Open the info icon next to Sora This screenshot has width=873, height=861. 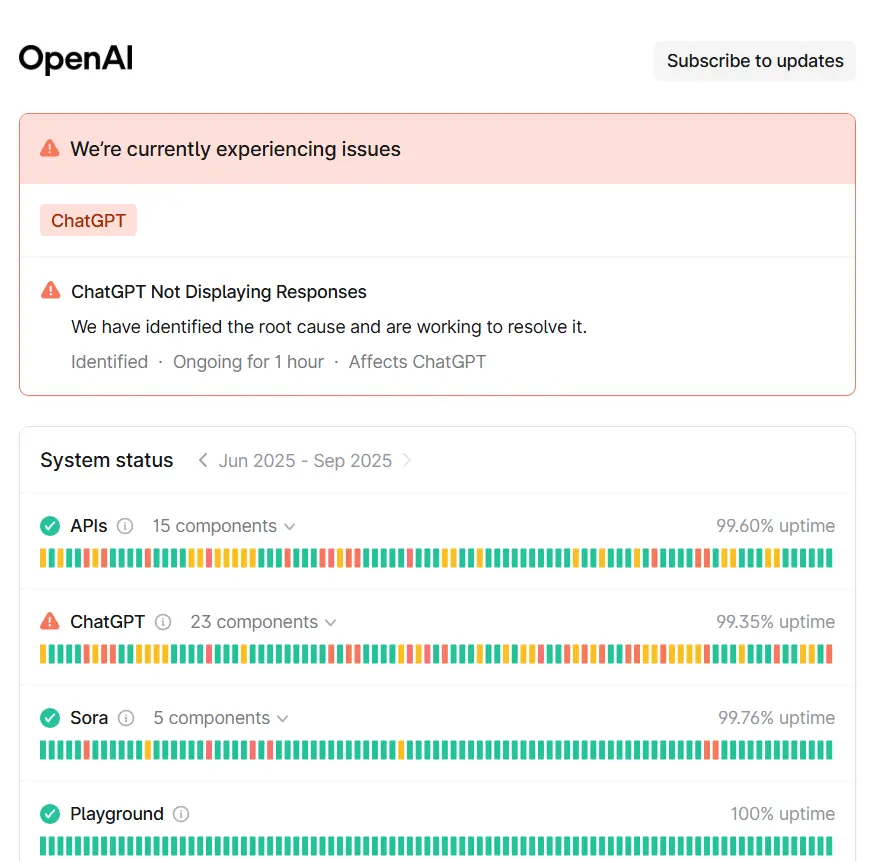(126, 718)
